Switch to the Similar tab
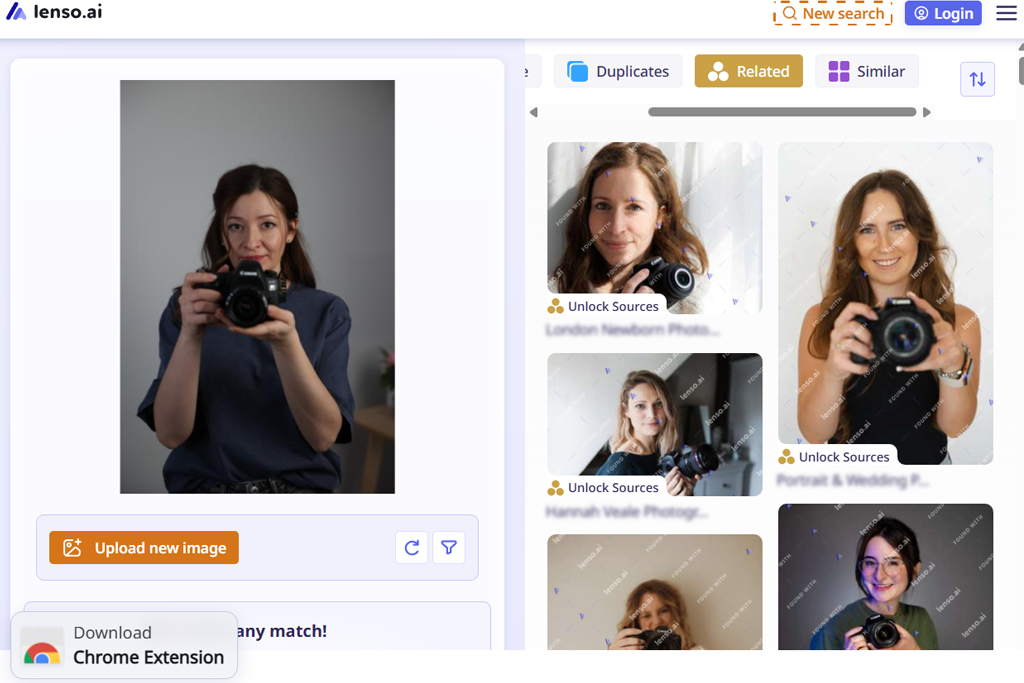Viewport: 1024px width, 683px height. 867,71
